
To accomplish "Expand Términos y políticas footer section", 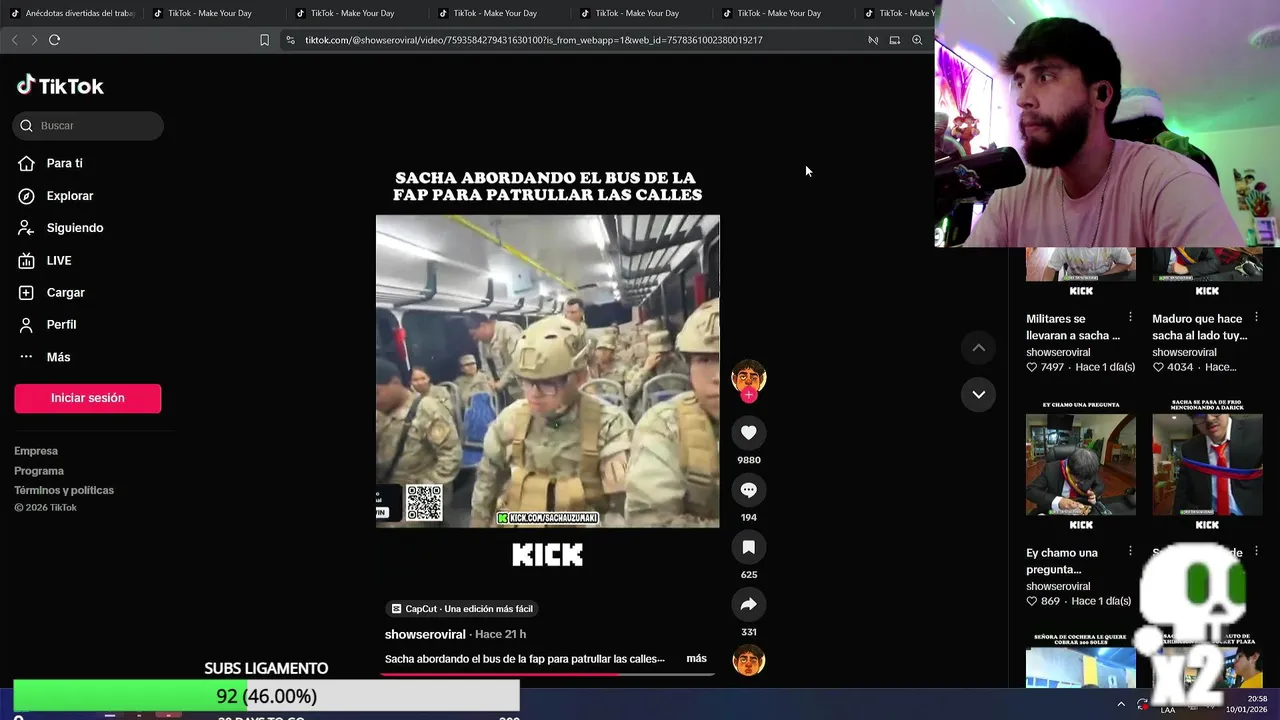I will tap(64, 490).
